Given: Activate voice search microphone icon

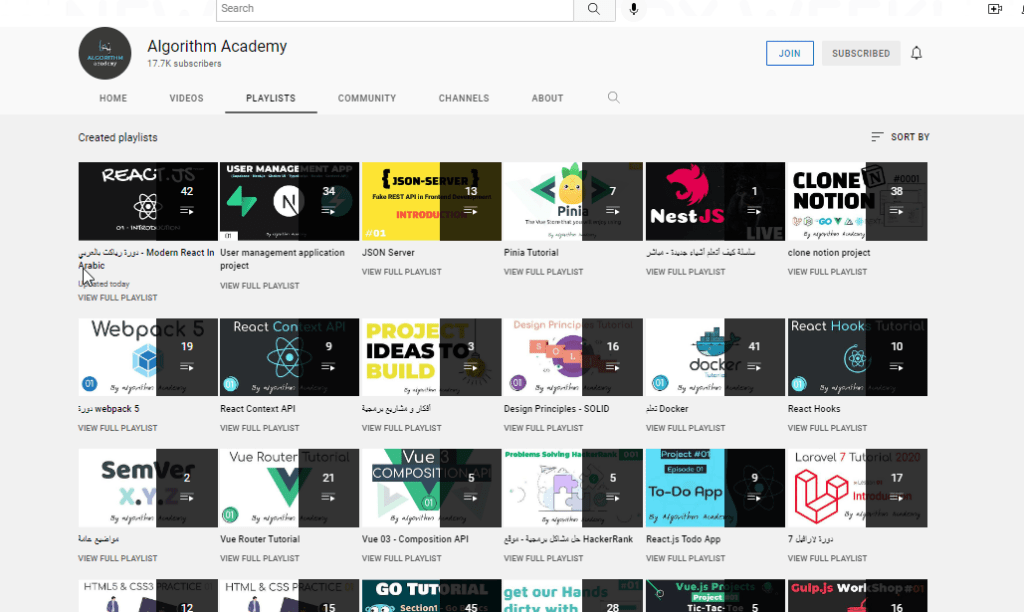Looking at the screenshot, I should (633, 9).
